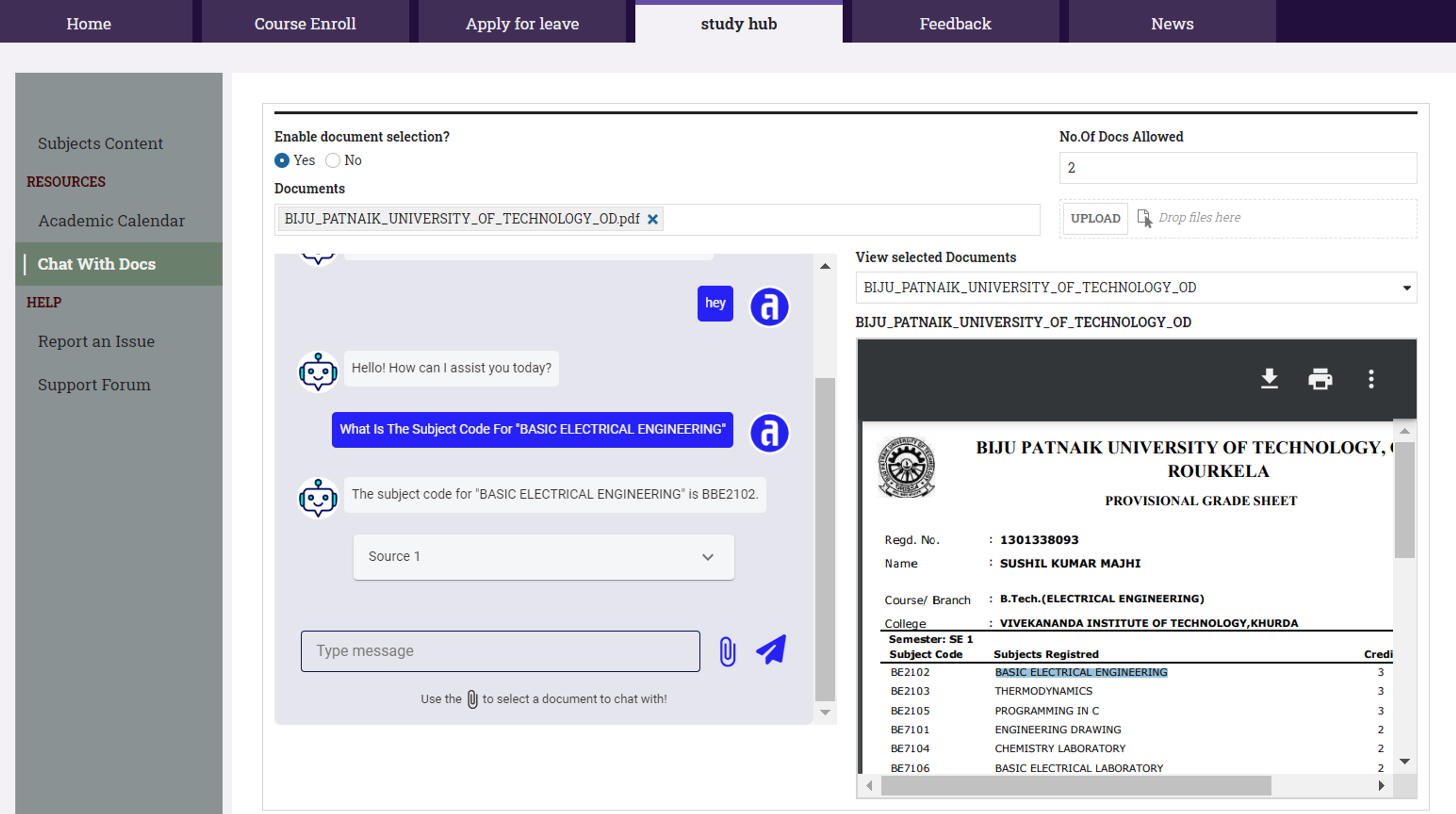Click 'Hello! How can I assist you today?' message
Screen dimensions: 1456x814
451,369
